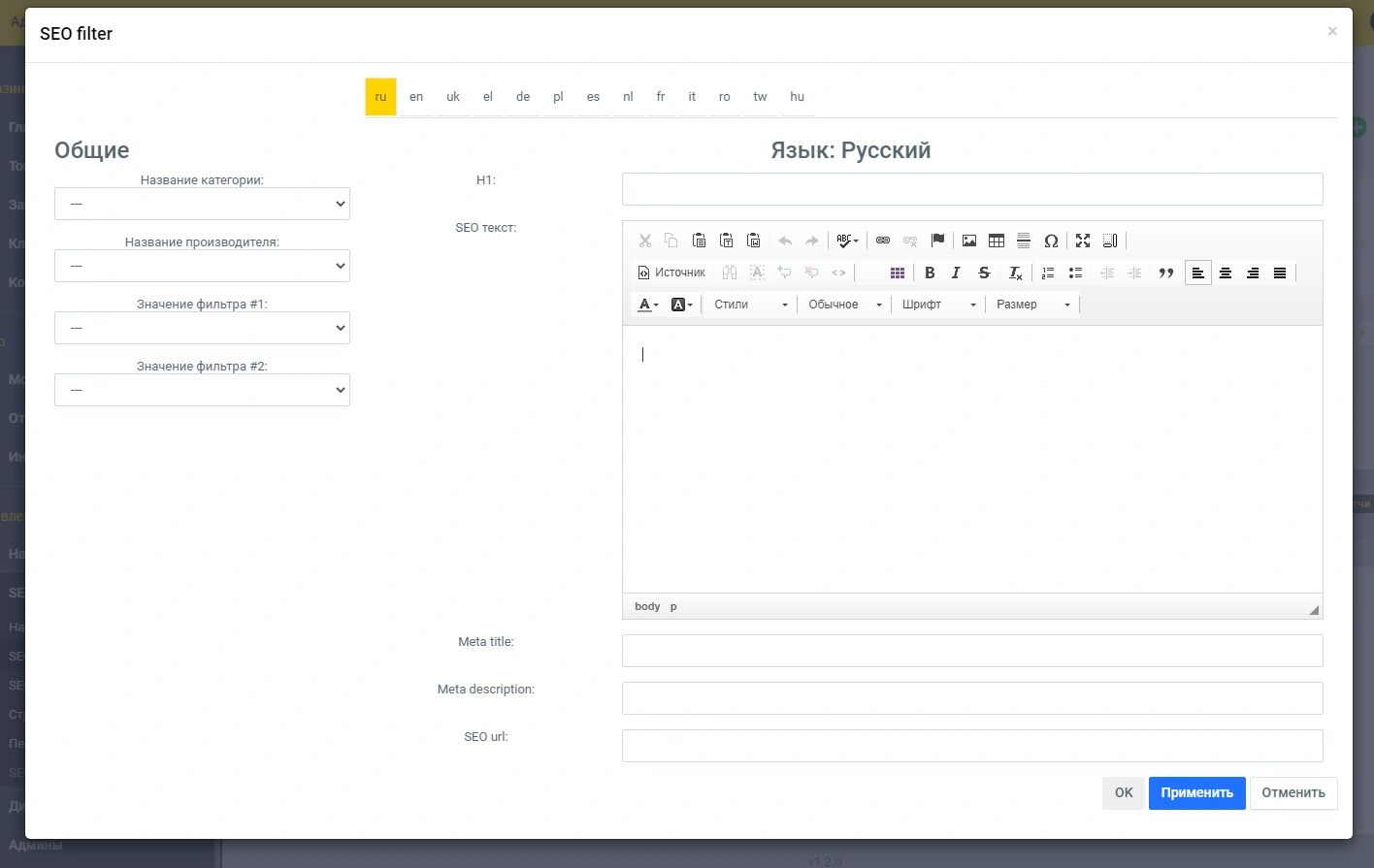Image resolution: width=1374 pixels, height=868 pixels.
Task: Toggle the Источник source view
Action: click(671, 273)
